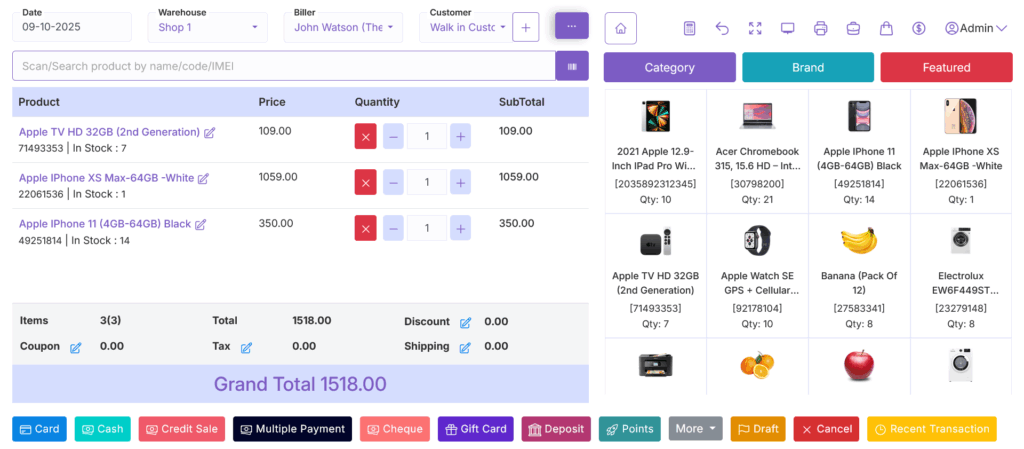
Task: Pay with the Cash button
Action: 102,429
